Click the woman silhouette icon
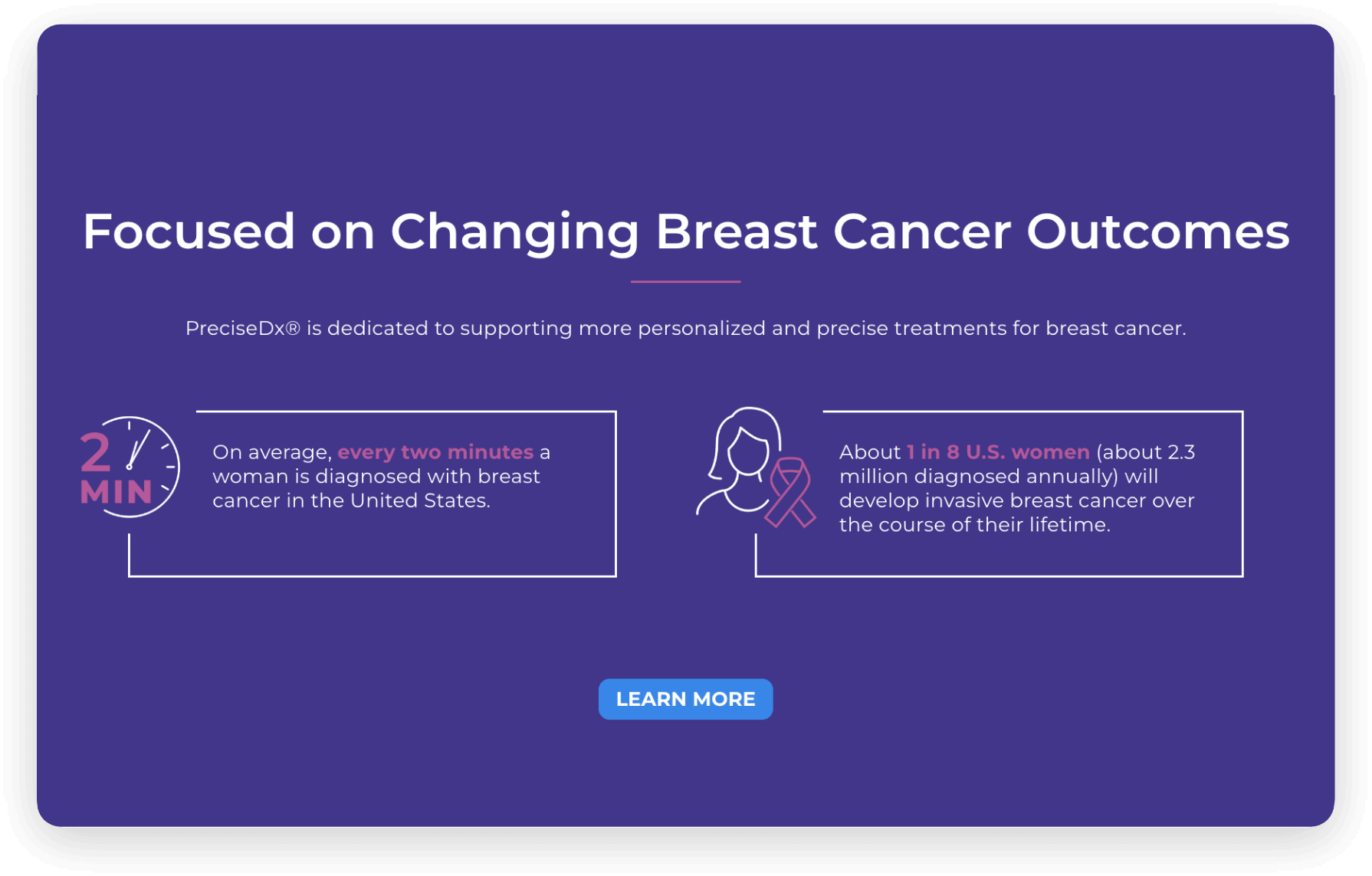The width and height of the screenshot is (1372, 876). [738, 461]
